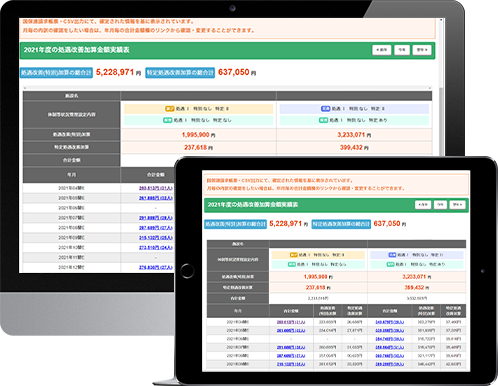This screenshot has width=498, height=386.
Task: Click blue 処遇改善加算 total label on monitor
Action: click(56, 73)
